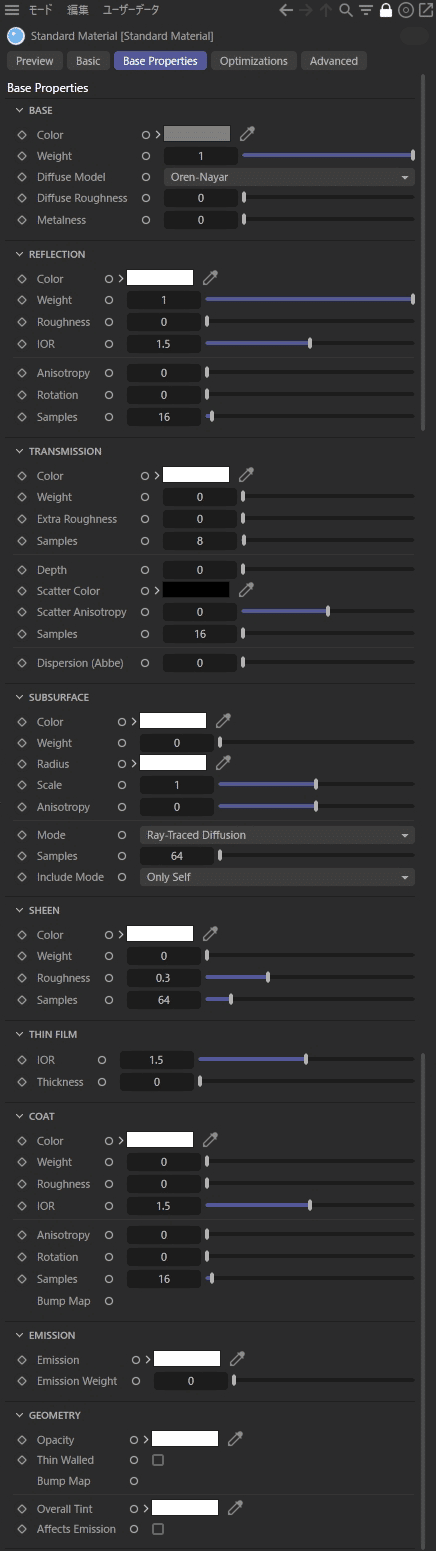Switch to the Preview tab
The image size is (436, 1551).
(35, 61)
